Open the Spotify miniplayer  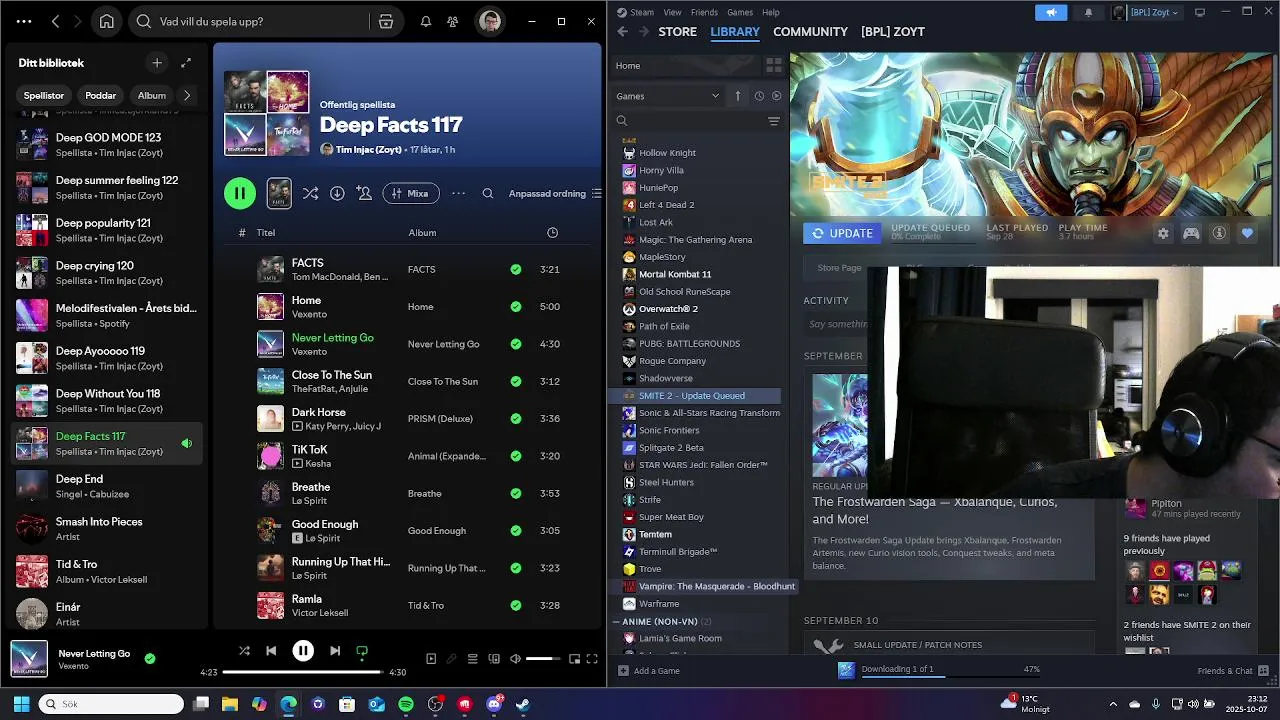coord(575,659)
